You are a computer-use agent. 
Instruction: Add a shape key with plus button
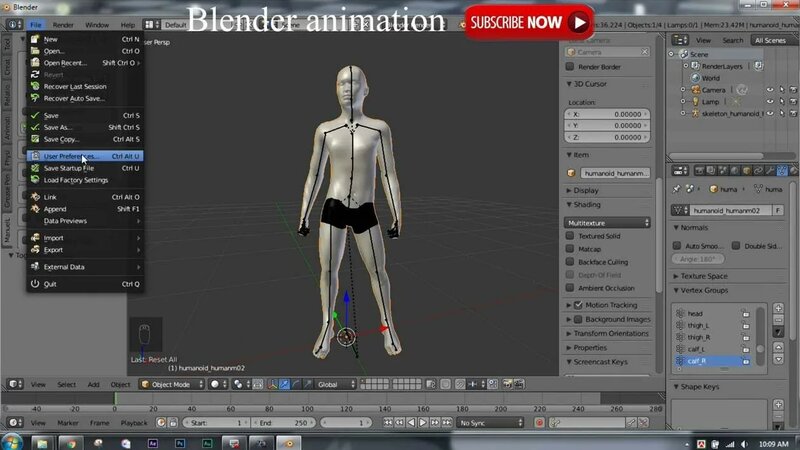click(x=778, y=405)
